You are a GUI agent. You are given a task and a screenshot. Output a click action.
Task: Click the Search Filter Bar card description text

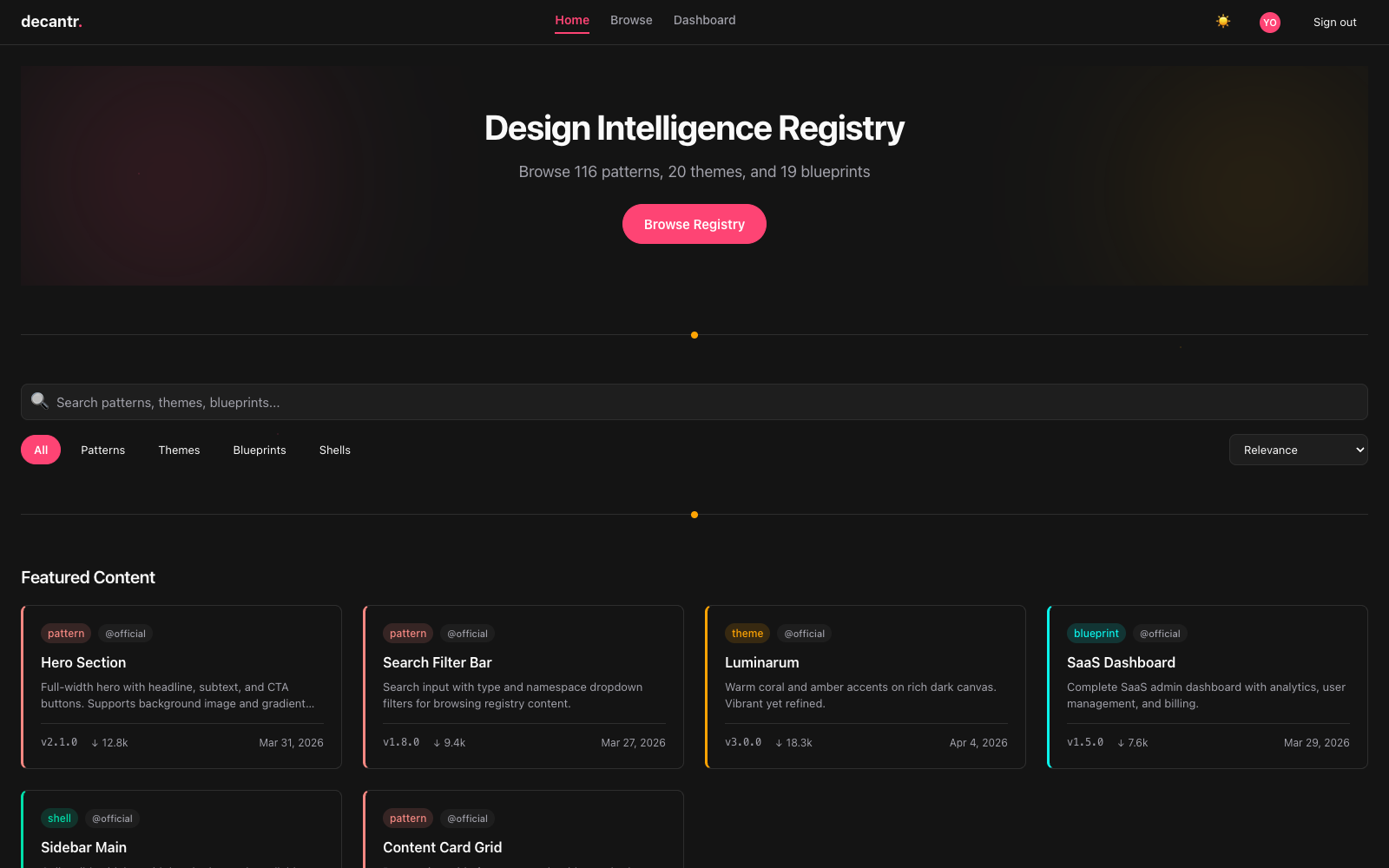click(512, 695)
